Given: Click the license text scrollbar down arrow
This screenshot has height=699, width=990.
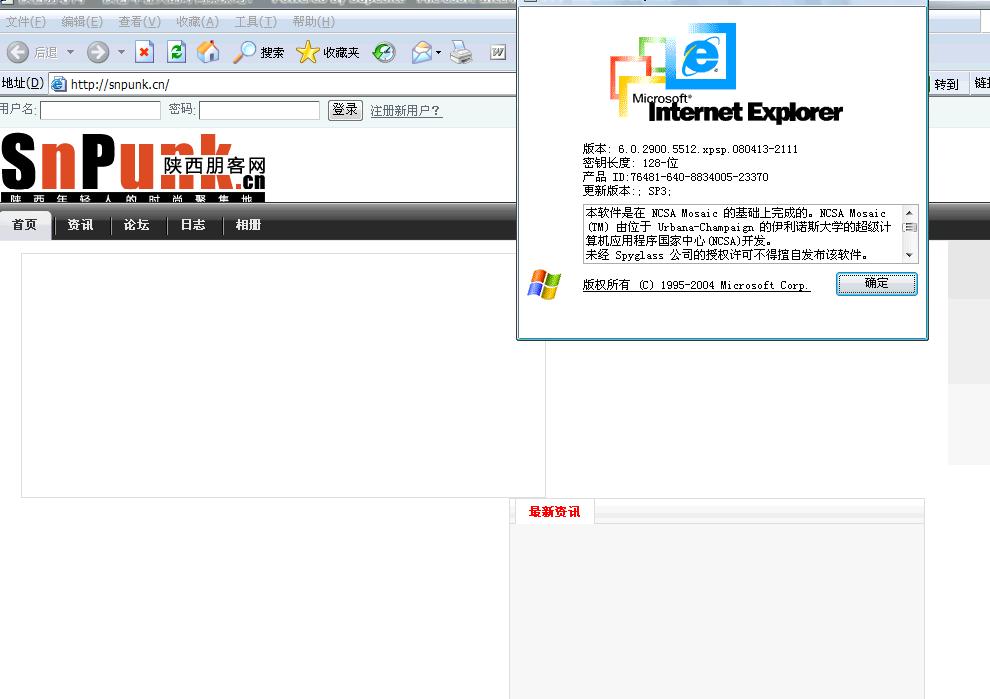Looking at the screenshot, I should pos(909,255).
